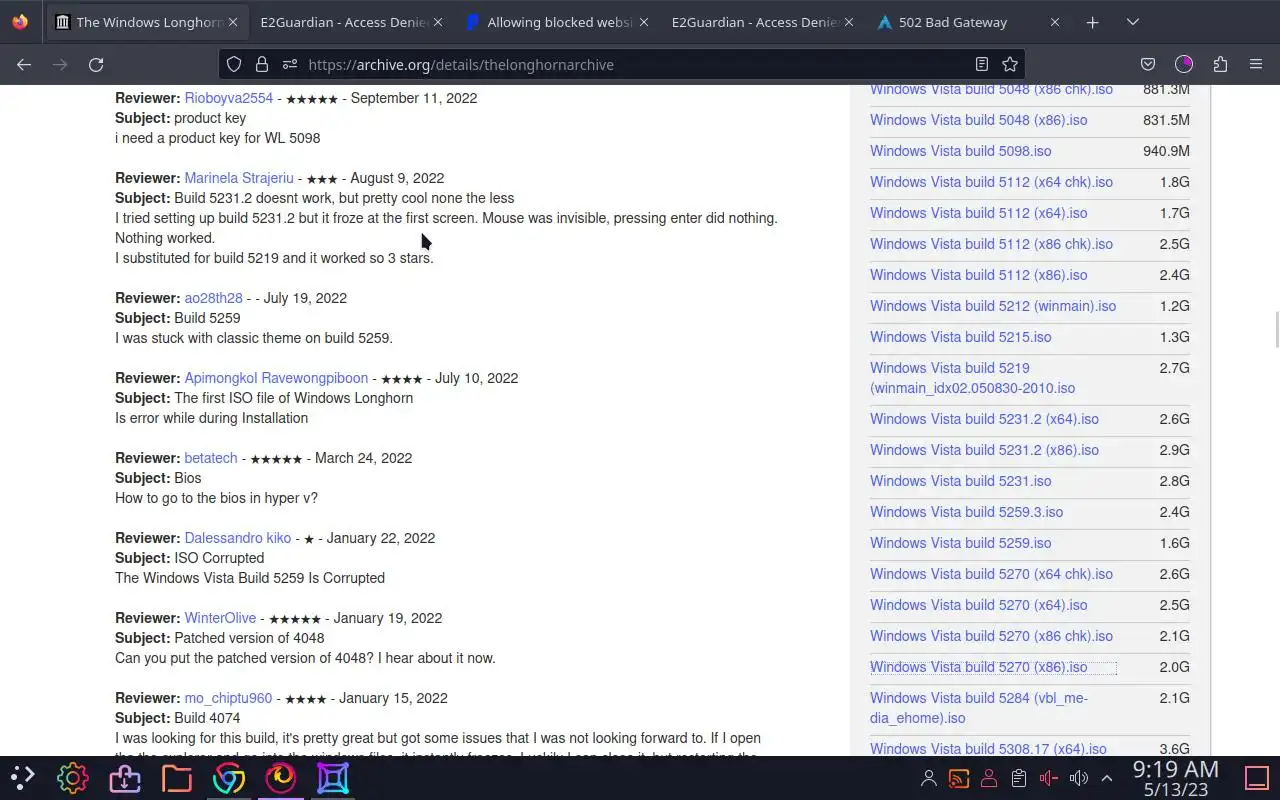Download Windows Vista build 5112 (x64 chk).iso

(991, 182)
